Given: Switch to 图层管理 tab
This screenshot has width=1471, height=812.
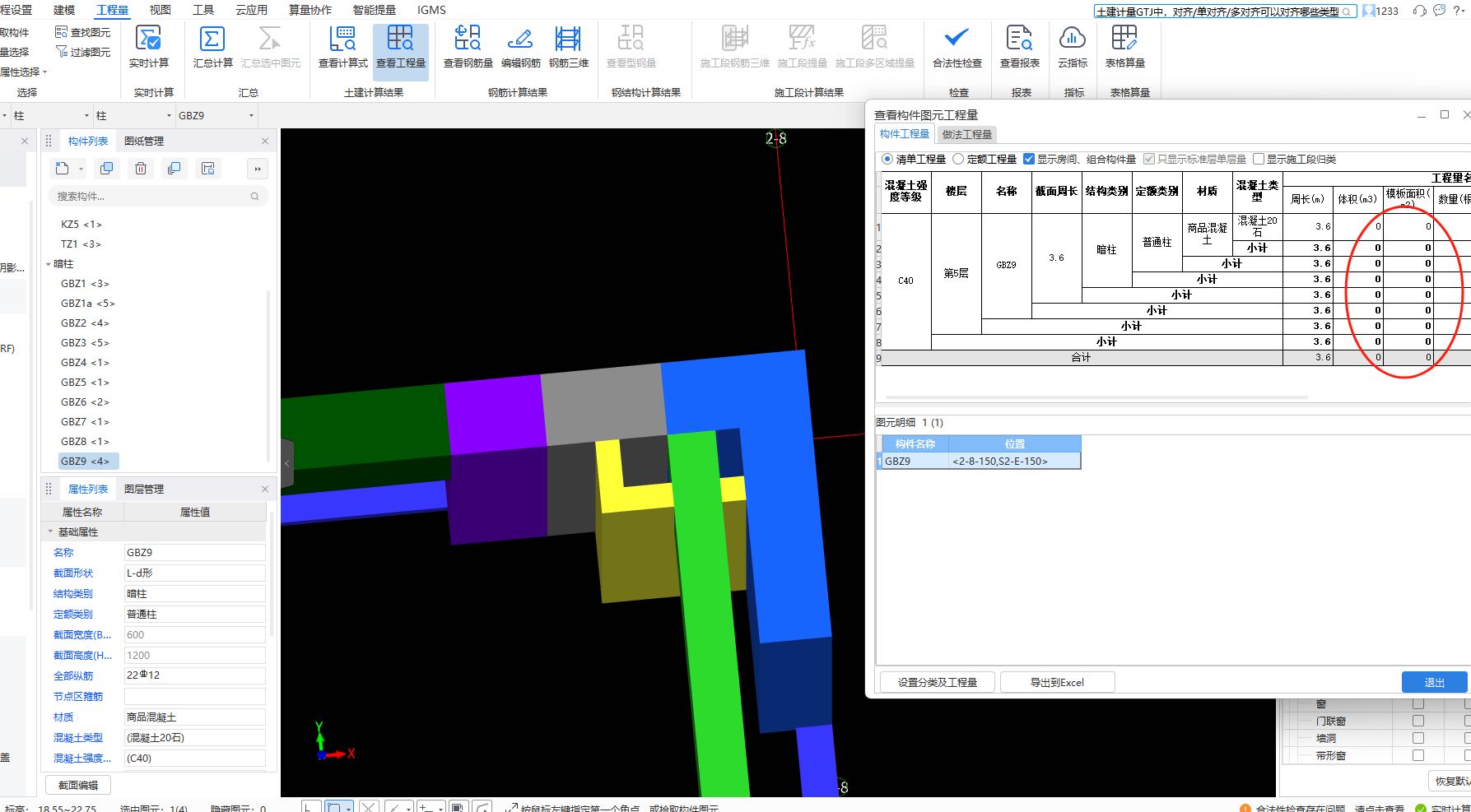Looking at the screenshot, I should click(x=144, y=489).
